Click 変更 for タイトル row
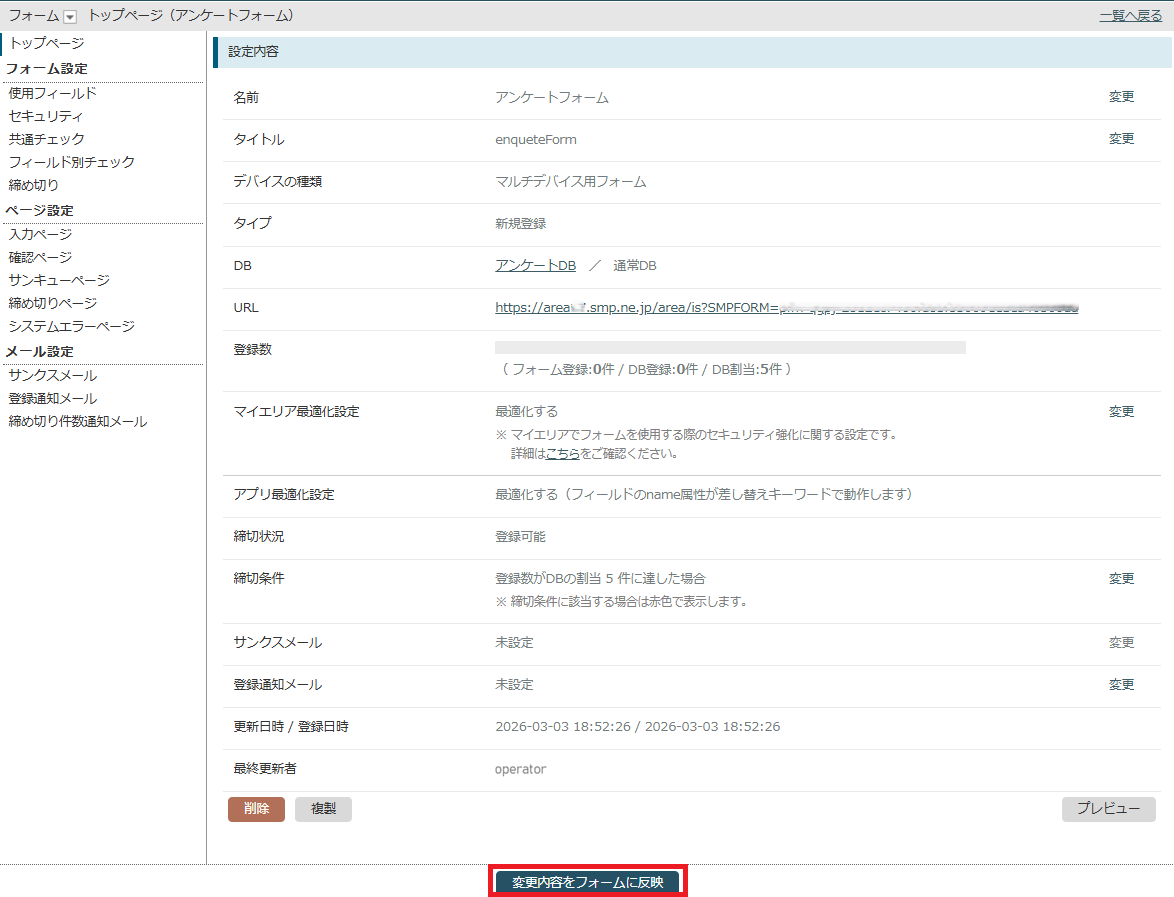 (1121, 139)
